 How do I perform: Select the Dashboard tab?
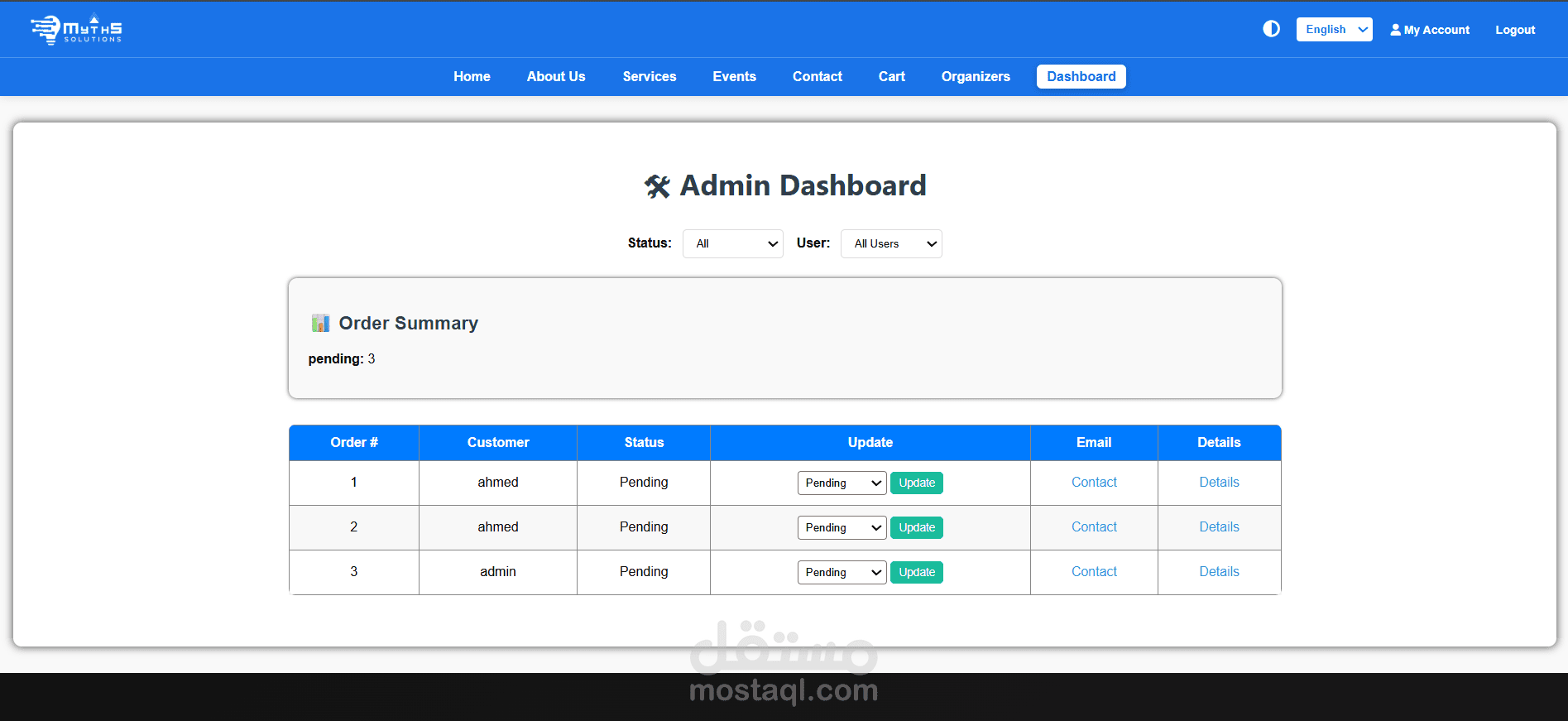(x=1081, y=76)
